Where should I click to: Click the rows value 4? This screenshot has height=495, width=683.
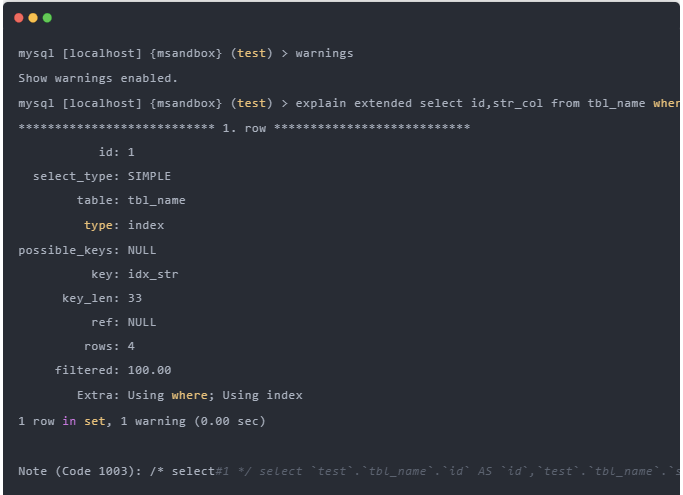(131, 346)
